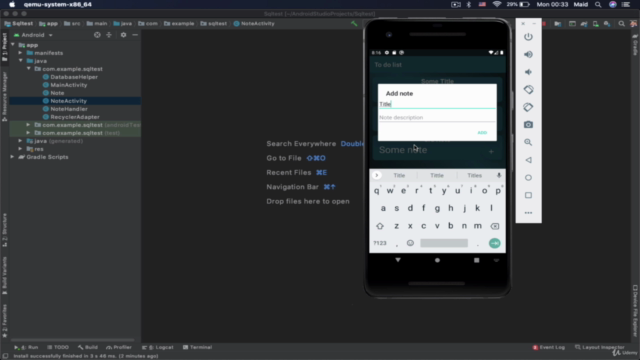Tap the keyboard backspace key

point(495,226)
